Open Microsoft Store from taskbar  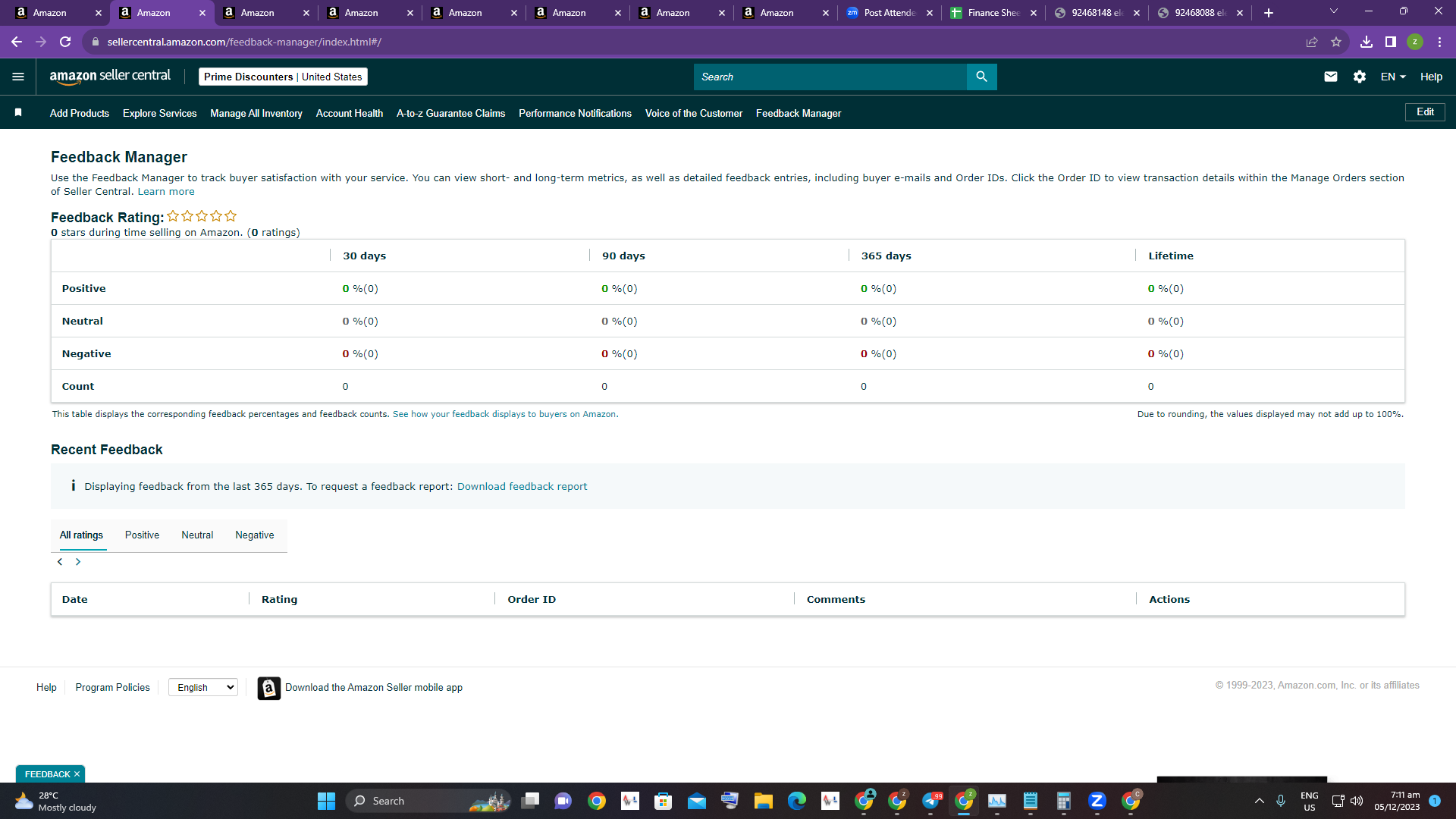[x=663, y=801]
